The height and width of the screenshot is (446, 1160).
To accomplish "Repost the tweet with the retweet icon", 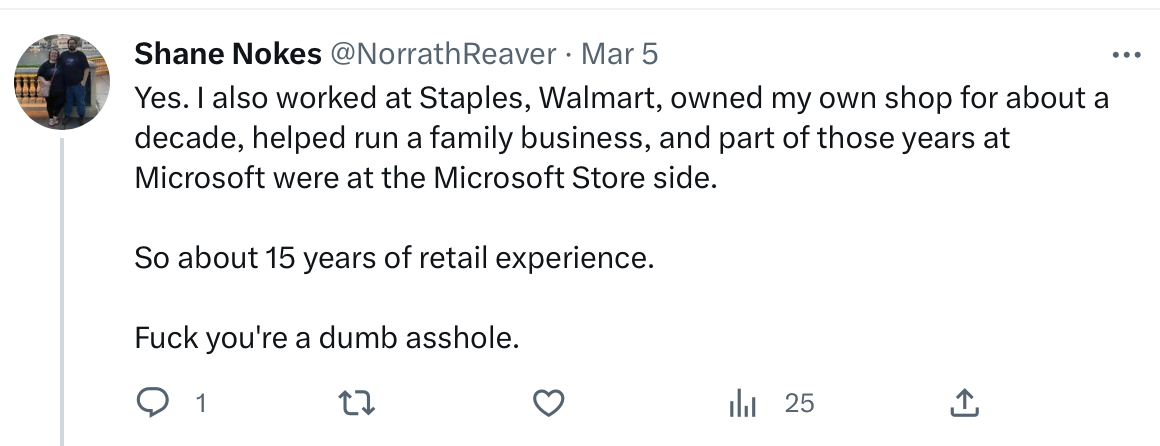I will click(x=357, y=404).
